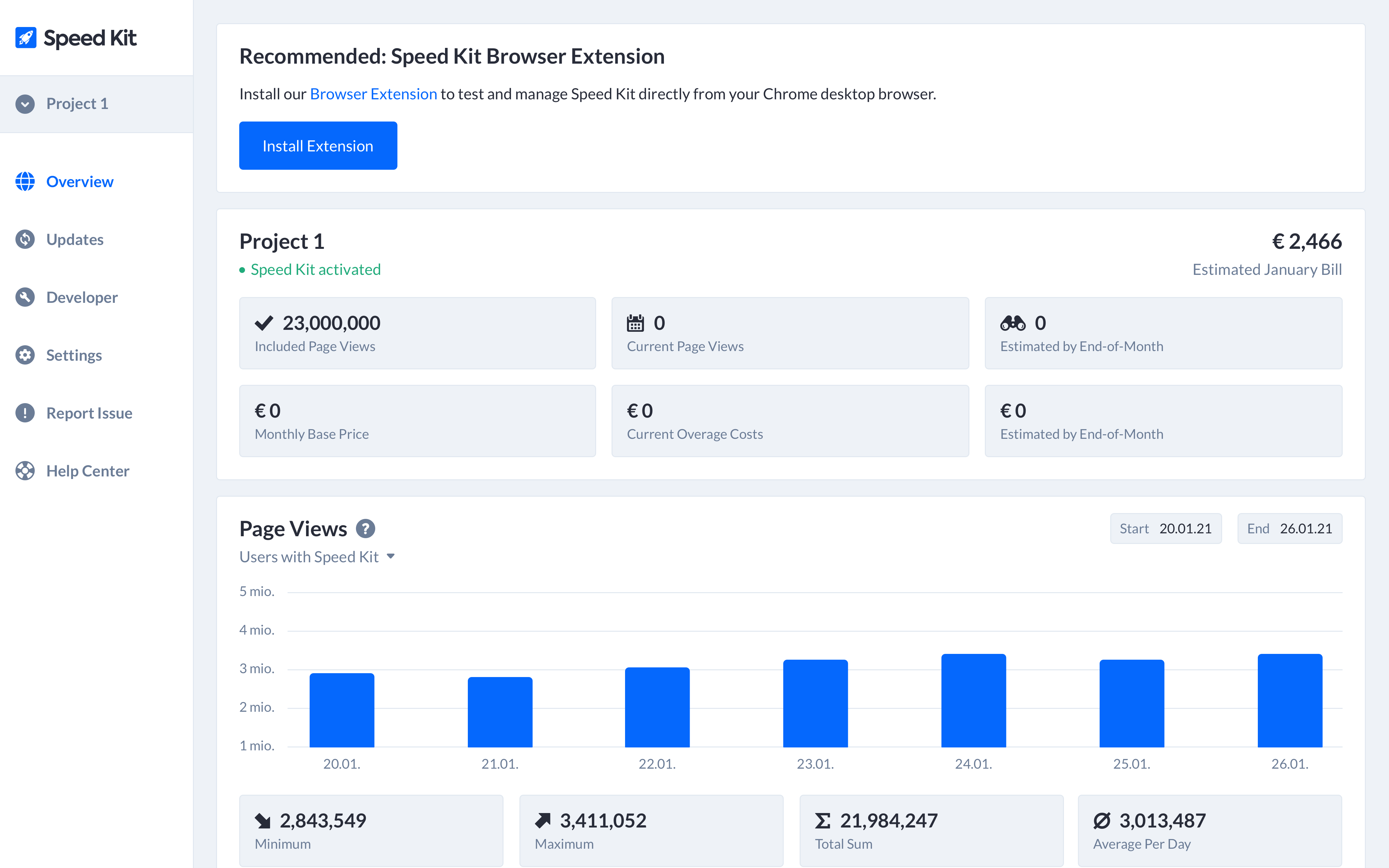Click the calendar icon in Current Page Views
Viewport: 1389px width, 868px height.
635,323
